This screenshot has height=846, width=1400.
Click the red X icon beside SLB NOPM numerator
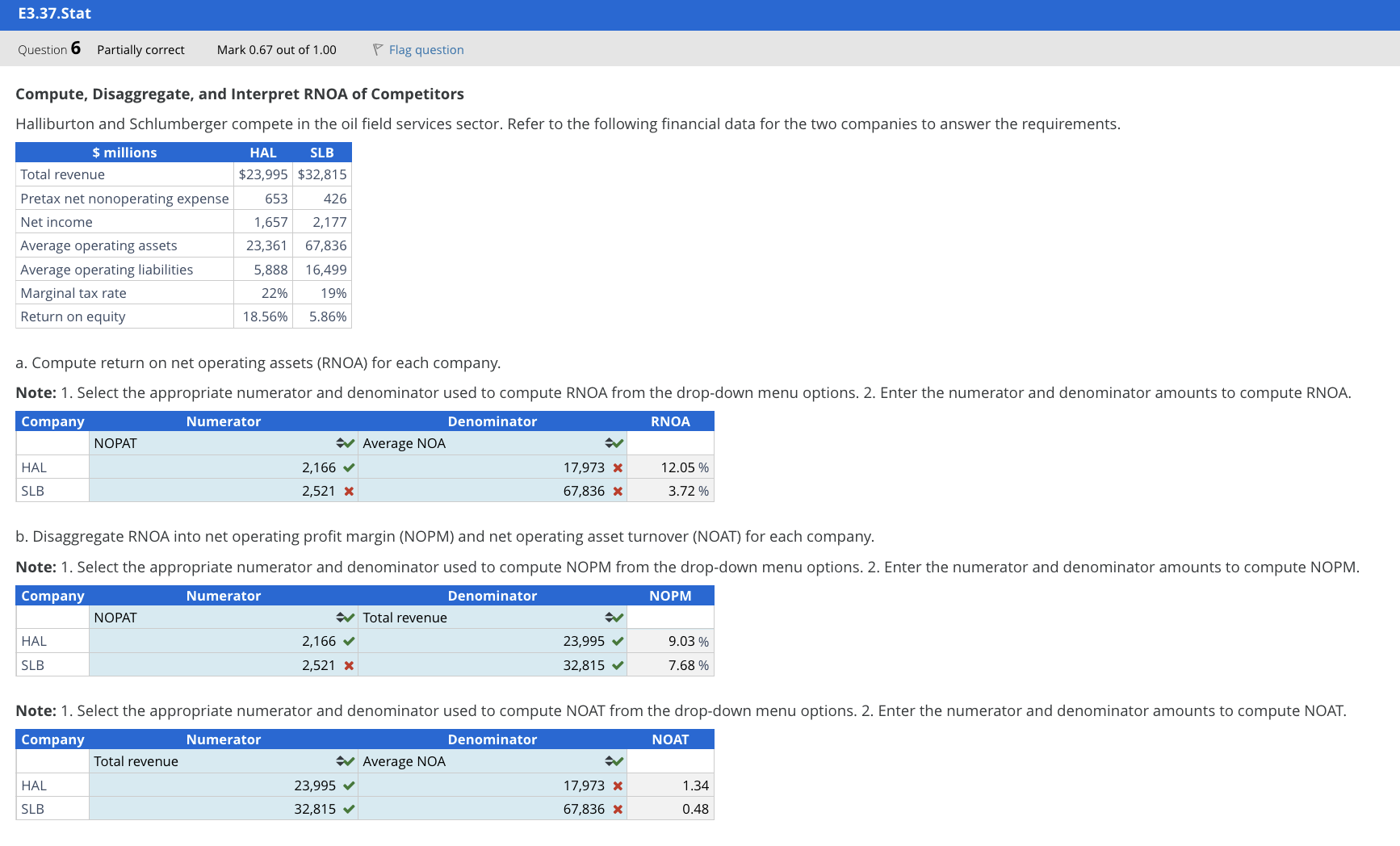(x=349, y=665)
